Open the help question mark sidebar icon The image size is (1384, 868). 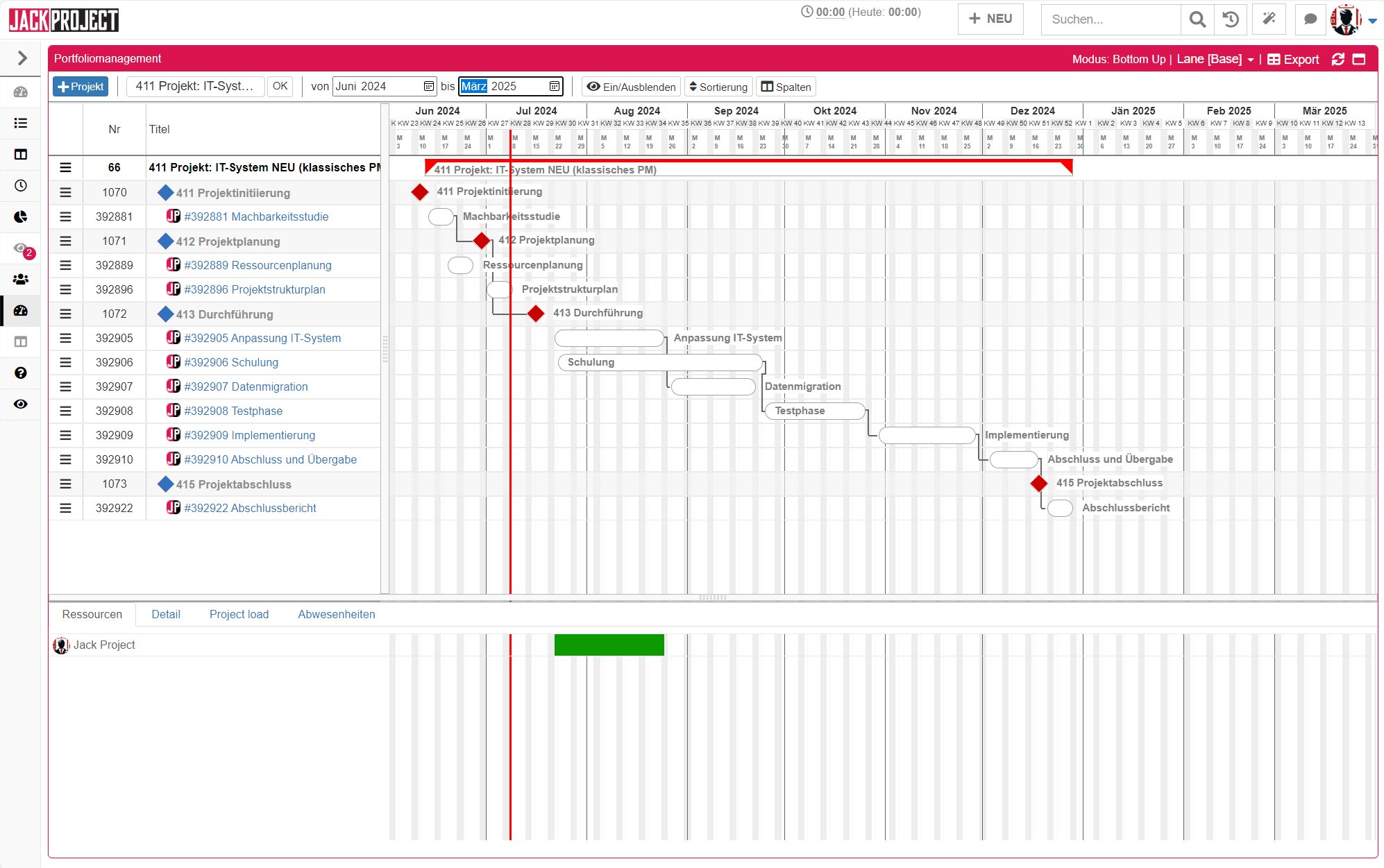pos(21,373)
